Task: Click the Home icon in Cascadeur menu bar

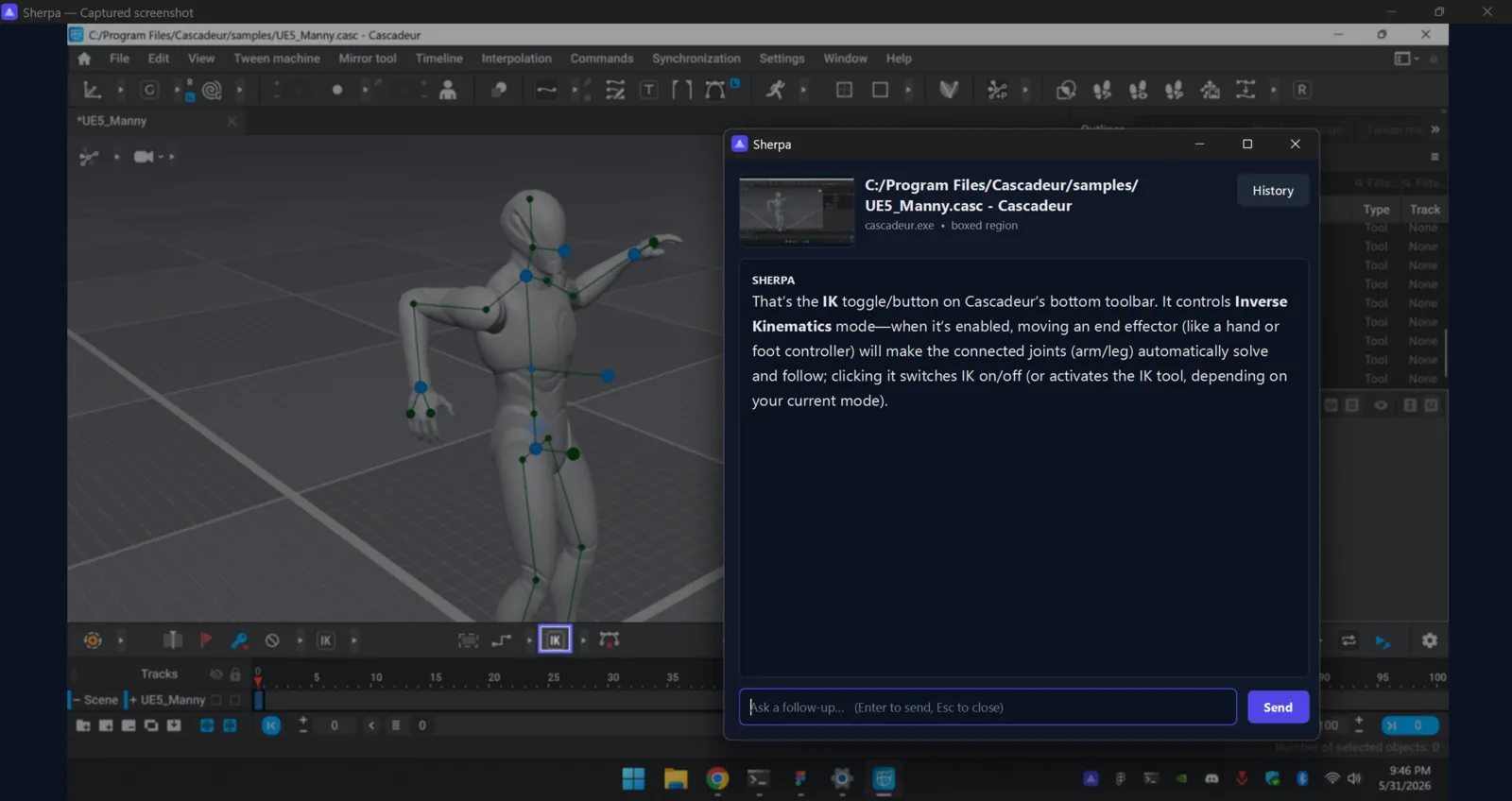Action: coord(84,59)
